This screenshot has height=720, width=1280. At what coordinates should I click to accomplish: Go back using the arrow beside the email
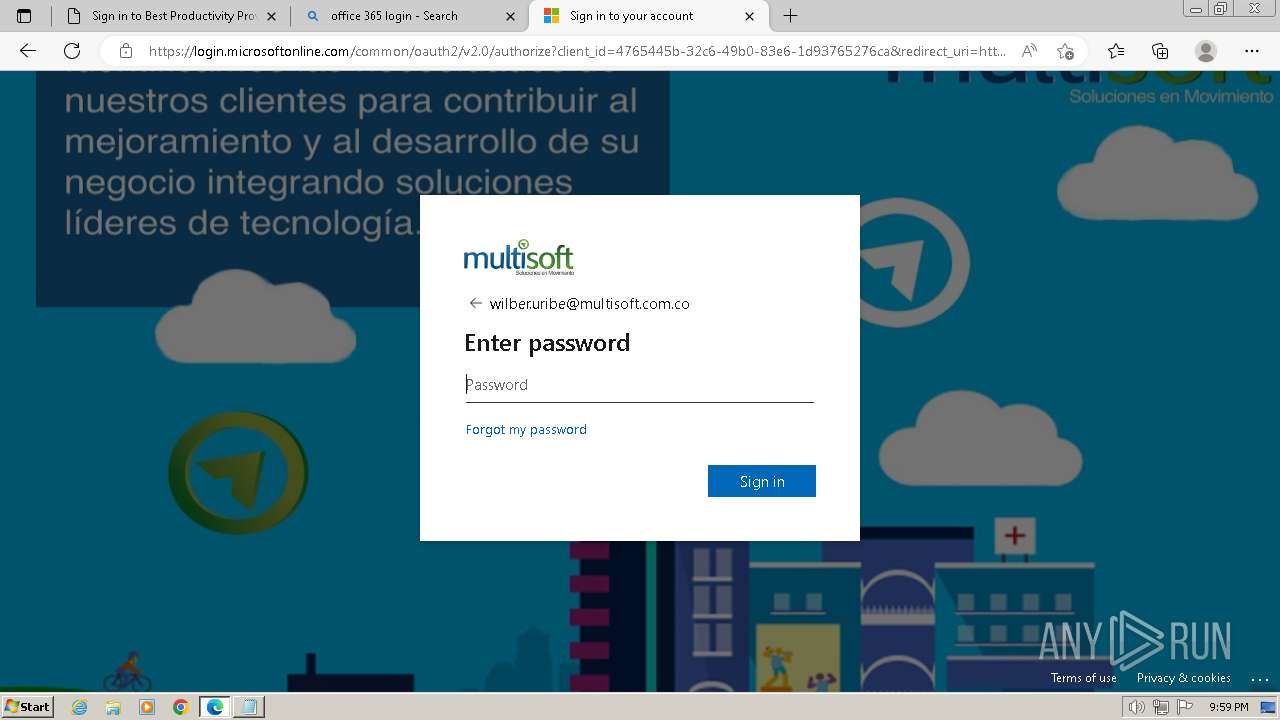tap(475, 303)
